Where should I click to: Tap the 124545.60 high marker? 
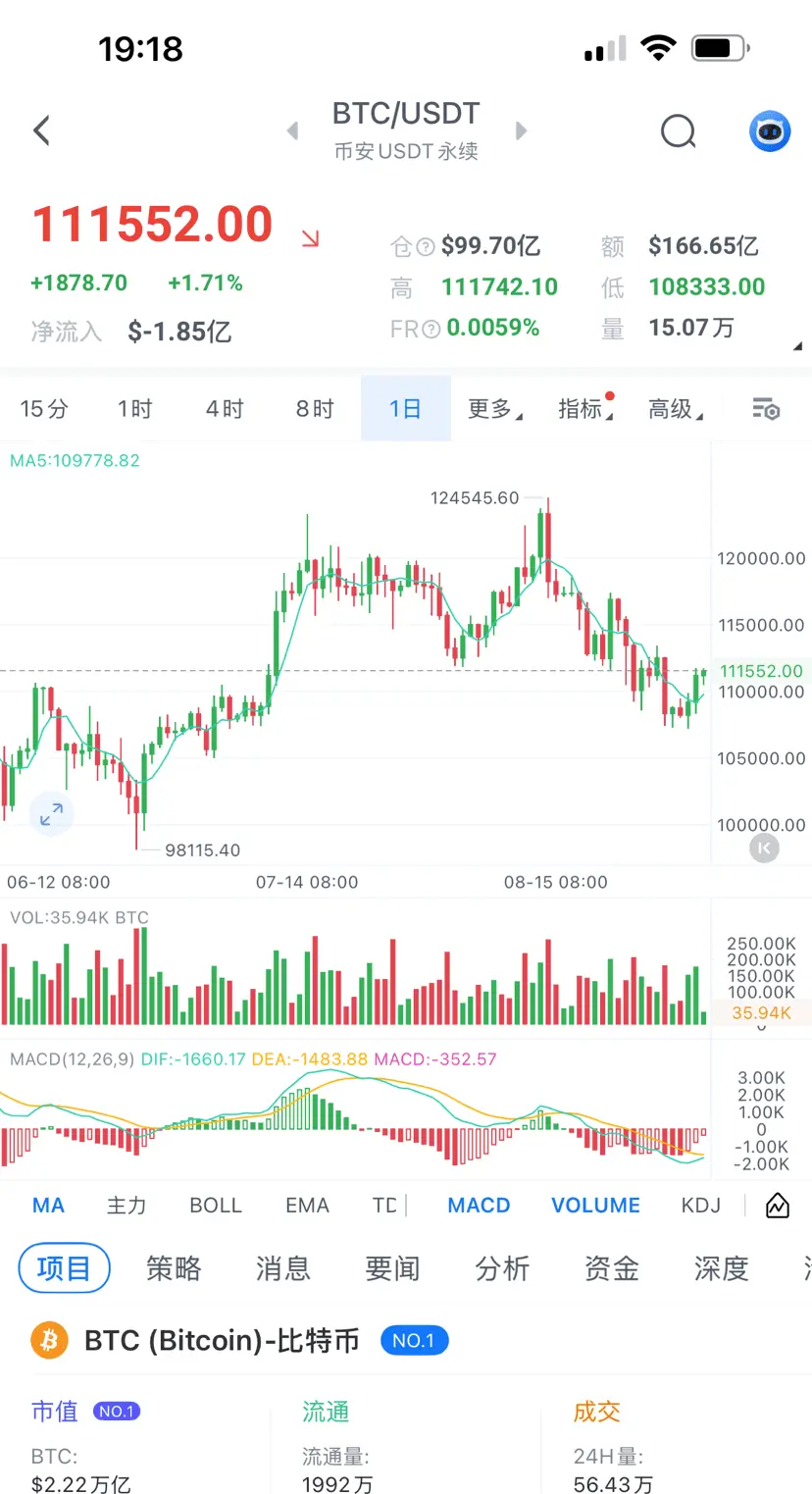click(475, 498)
